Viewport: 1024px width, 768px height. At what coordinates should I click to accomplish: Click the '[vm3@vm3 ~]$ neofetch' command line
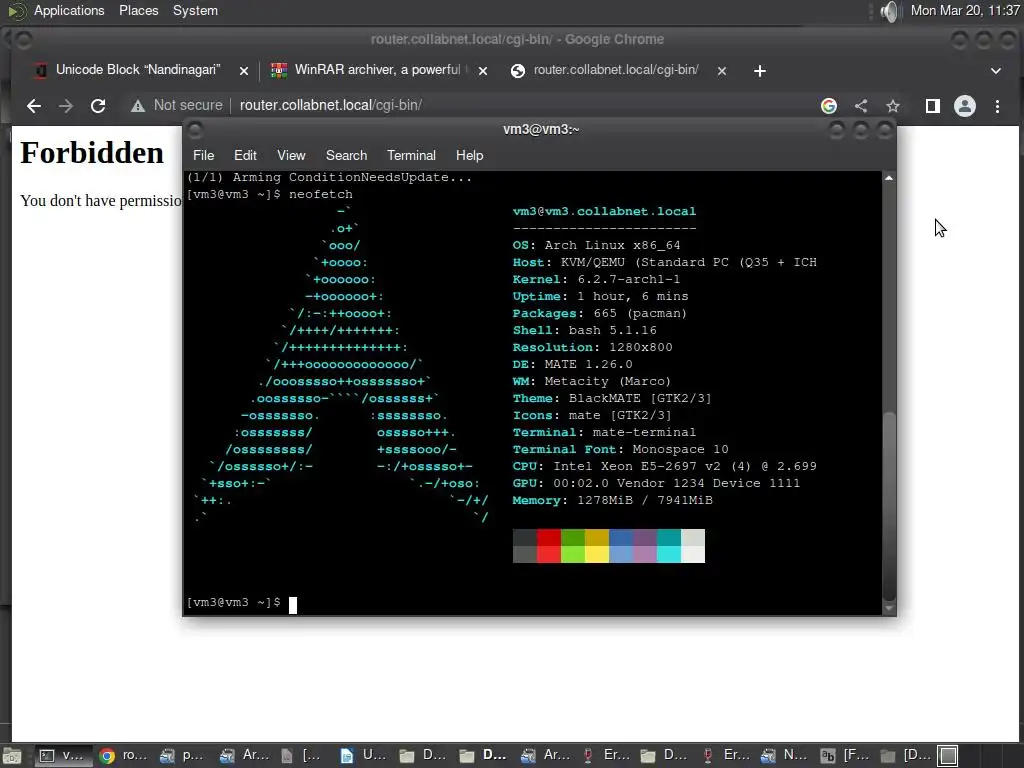(x=270, y=194)
